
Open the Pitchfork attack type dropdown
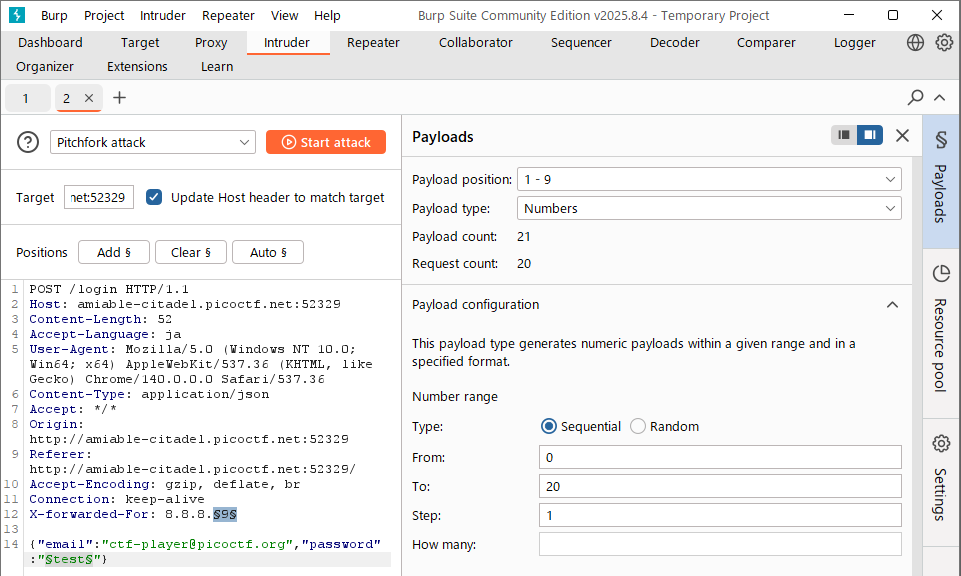[x=153, y=142]
